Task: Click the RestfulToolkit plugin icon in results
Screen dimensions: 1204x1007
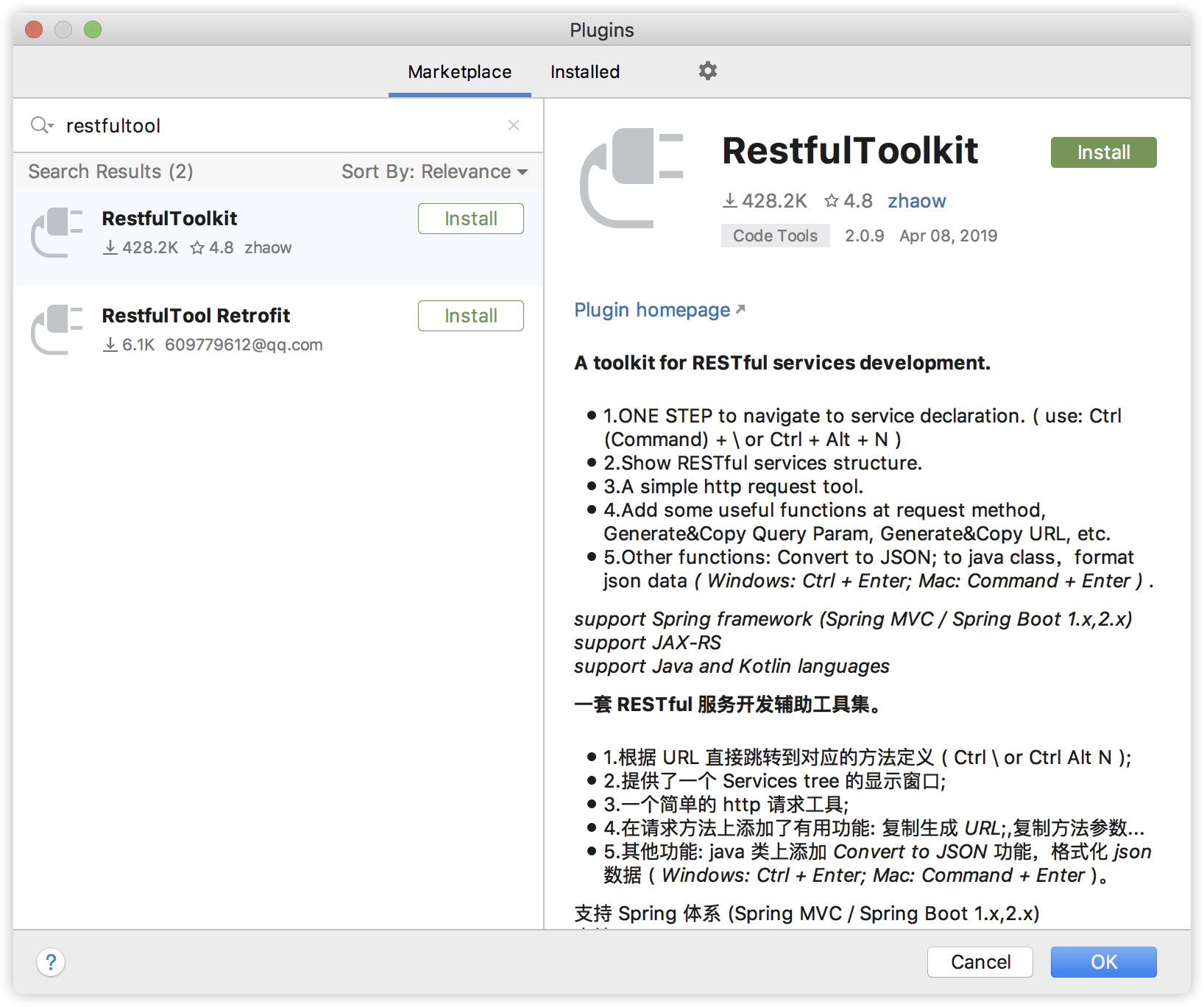Action: [57, 233]
